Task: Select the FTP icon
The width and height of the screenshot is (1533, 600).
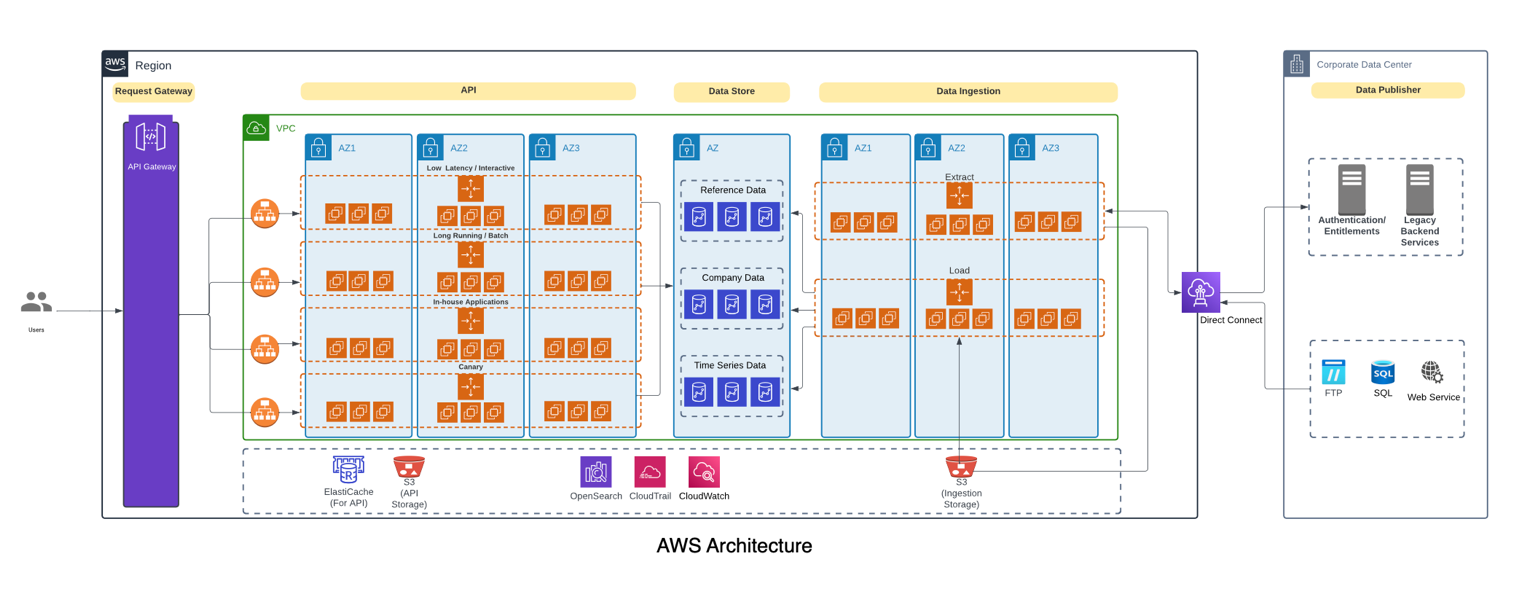Action: [x=1333, y=373]
